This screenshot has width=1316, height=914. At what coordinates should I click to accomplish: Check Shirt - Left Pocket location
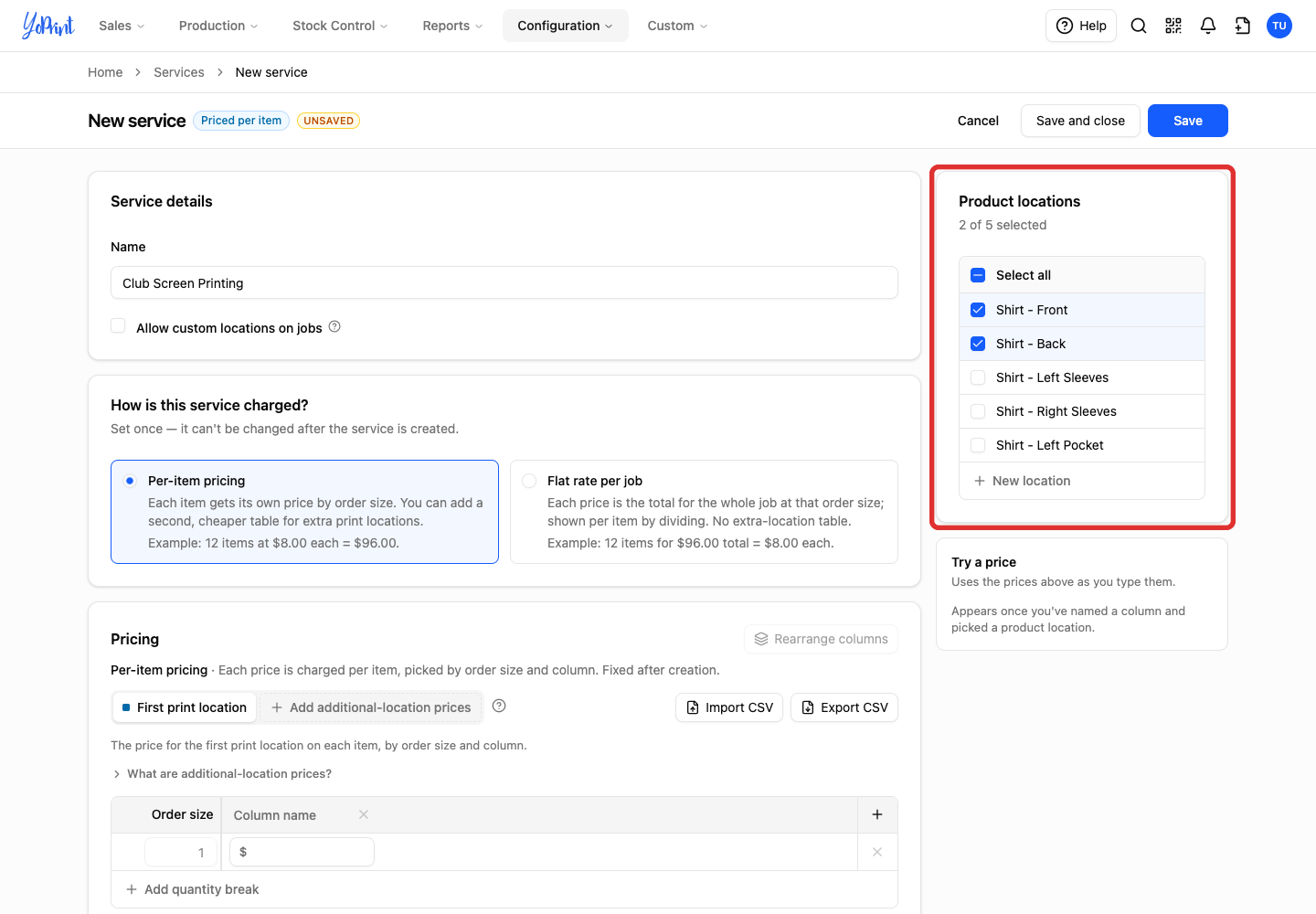click(978, 445)
